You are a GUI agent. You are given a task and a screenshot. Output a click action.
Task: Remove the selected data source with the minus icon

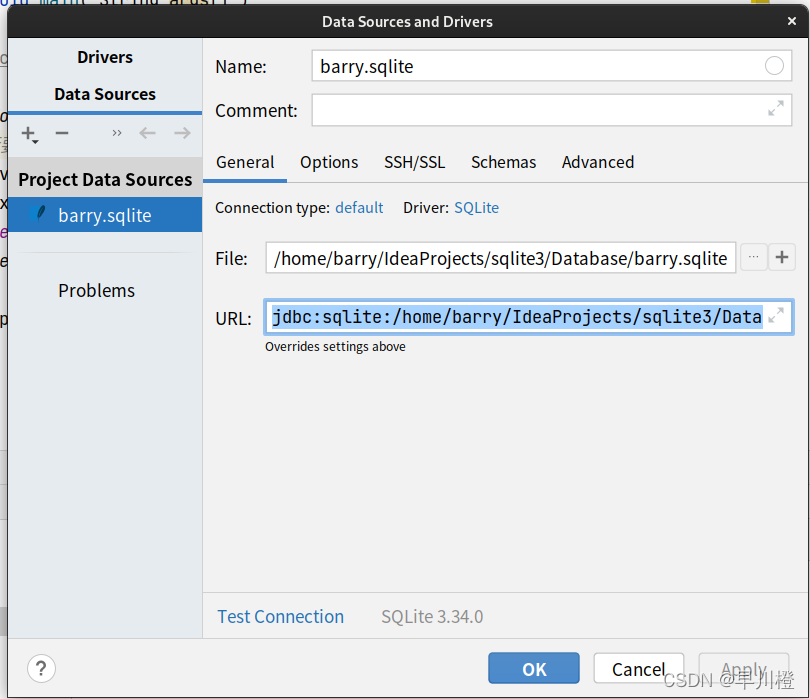coord(62,133)
